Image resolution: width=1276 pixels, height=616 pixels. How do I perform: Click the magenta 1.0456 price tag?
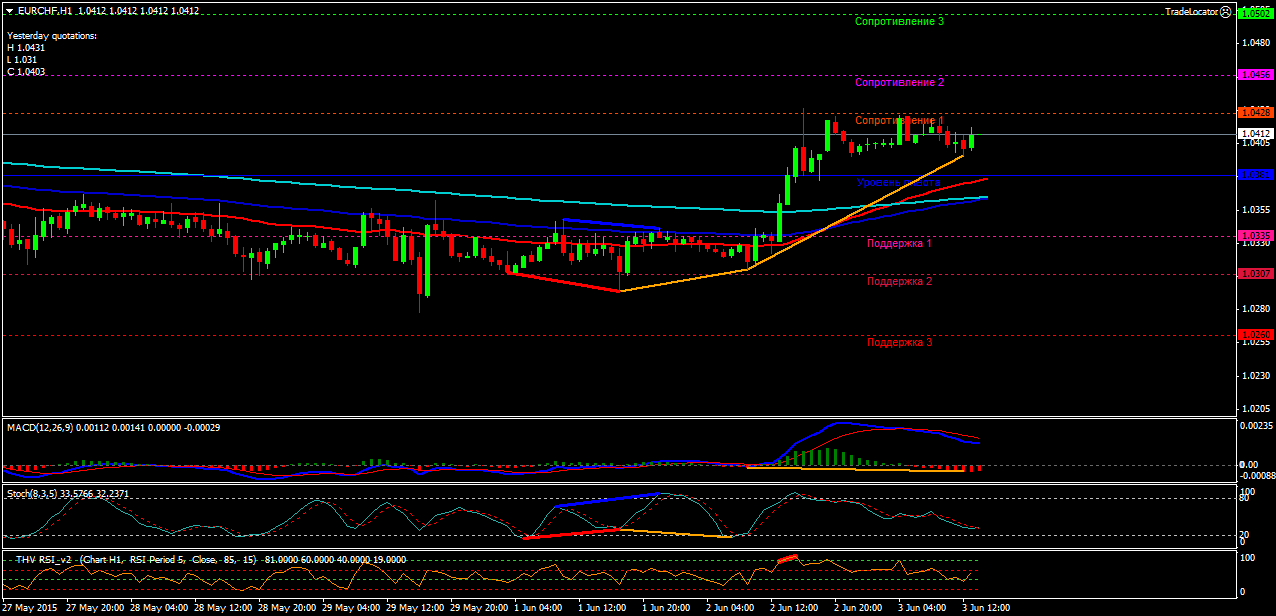coord(1255,75)
